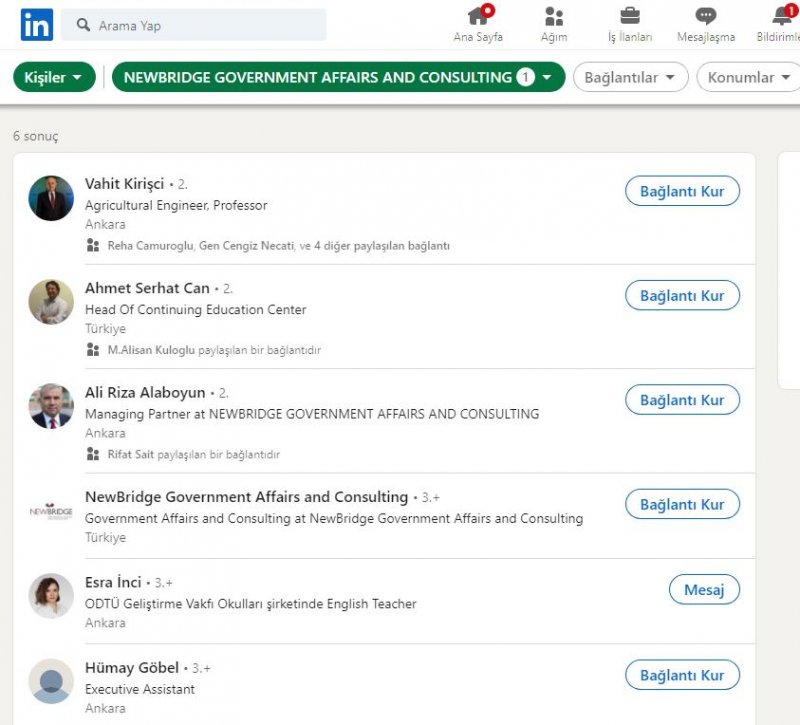Click the Reha Camuroglu shared connections link

279,246
